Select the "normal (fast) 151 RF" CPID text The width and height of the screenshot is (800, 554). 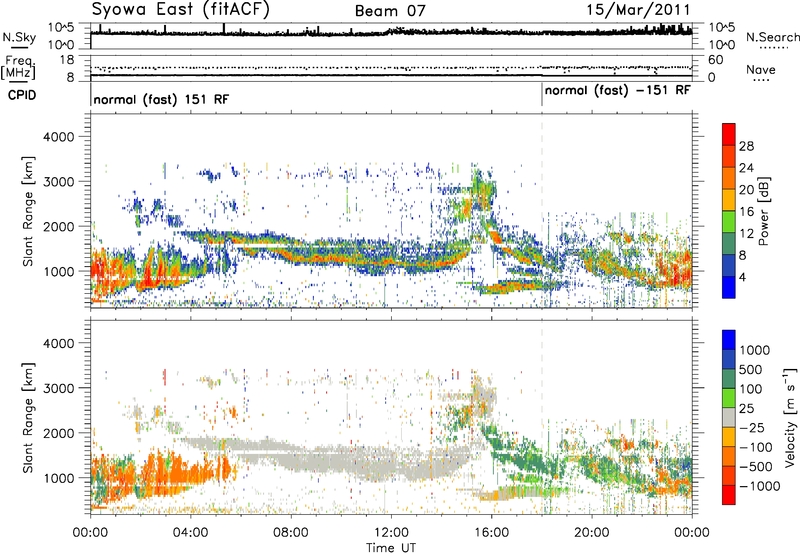click(x=161, y=99)
